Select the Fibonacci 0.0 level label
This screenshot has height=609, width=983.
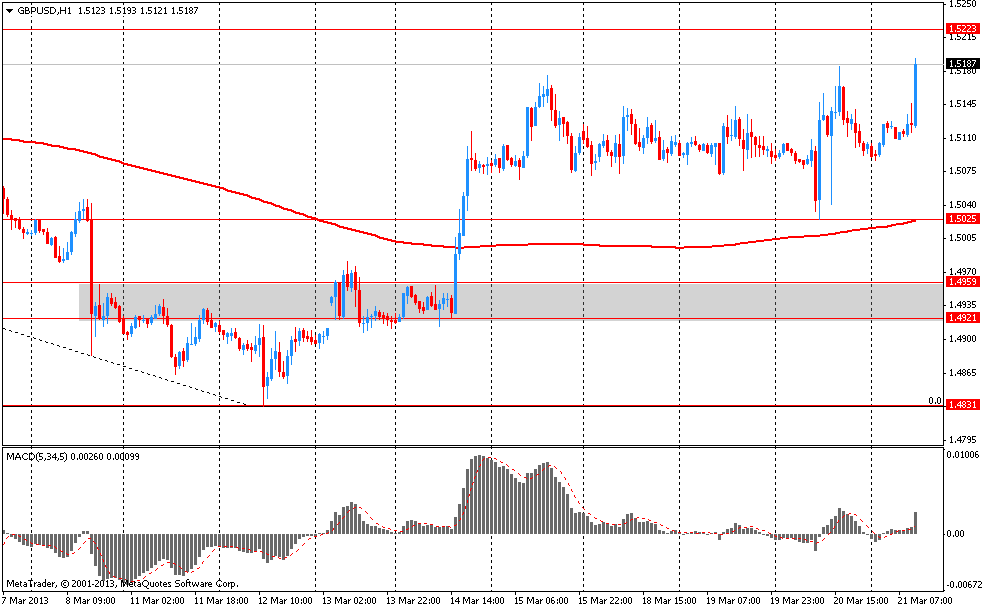coord(935,401)
